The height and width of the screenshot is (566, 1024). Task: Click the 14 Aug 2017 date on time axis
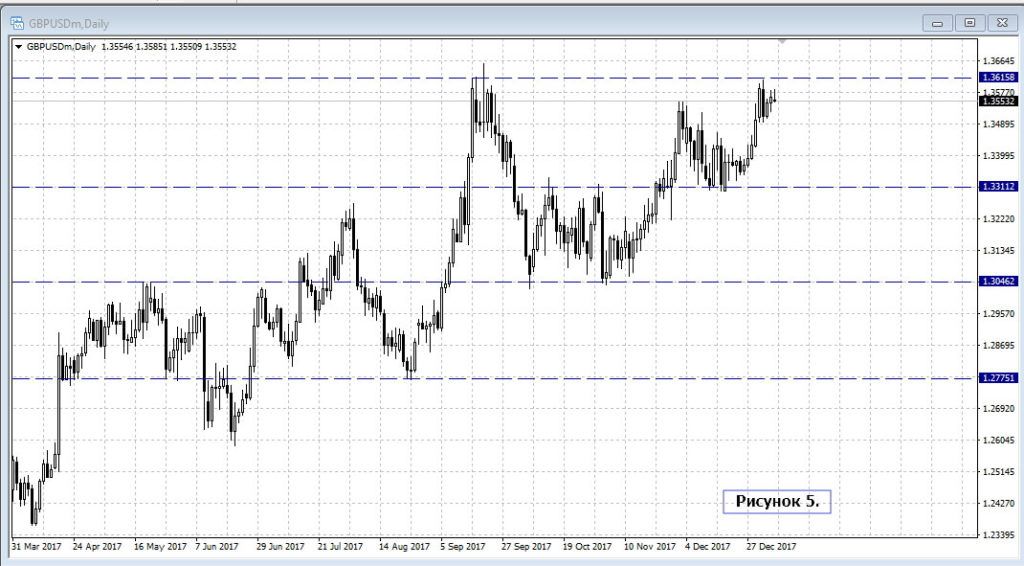pos(404,547)
